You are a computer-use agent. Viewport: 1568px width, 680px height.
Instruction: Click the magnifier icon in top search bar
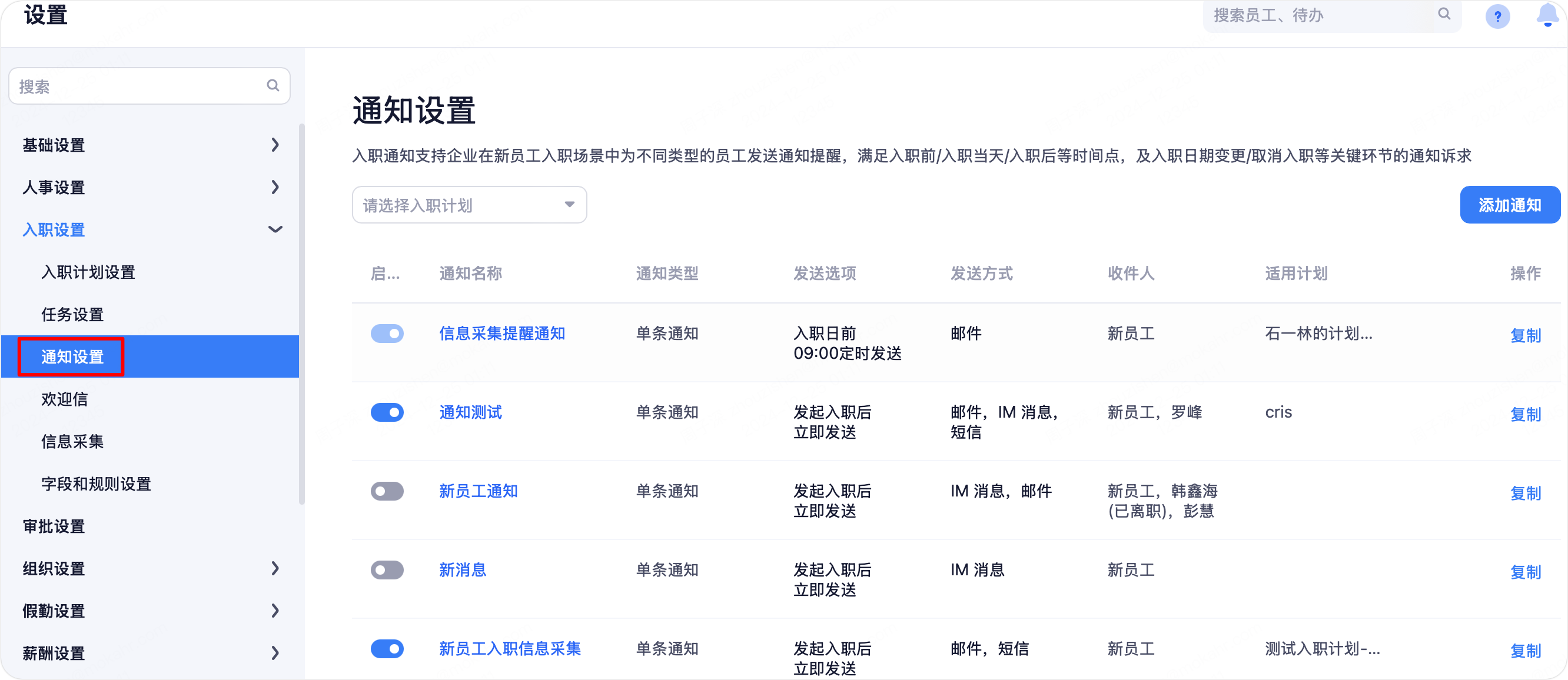pyautogui.click(x=1444, y=14)
